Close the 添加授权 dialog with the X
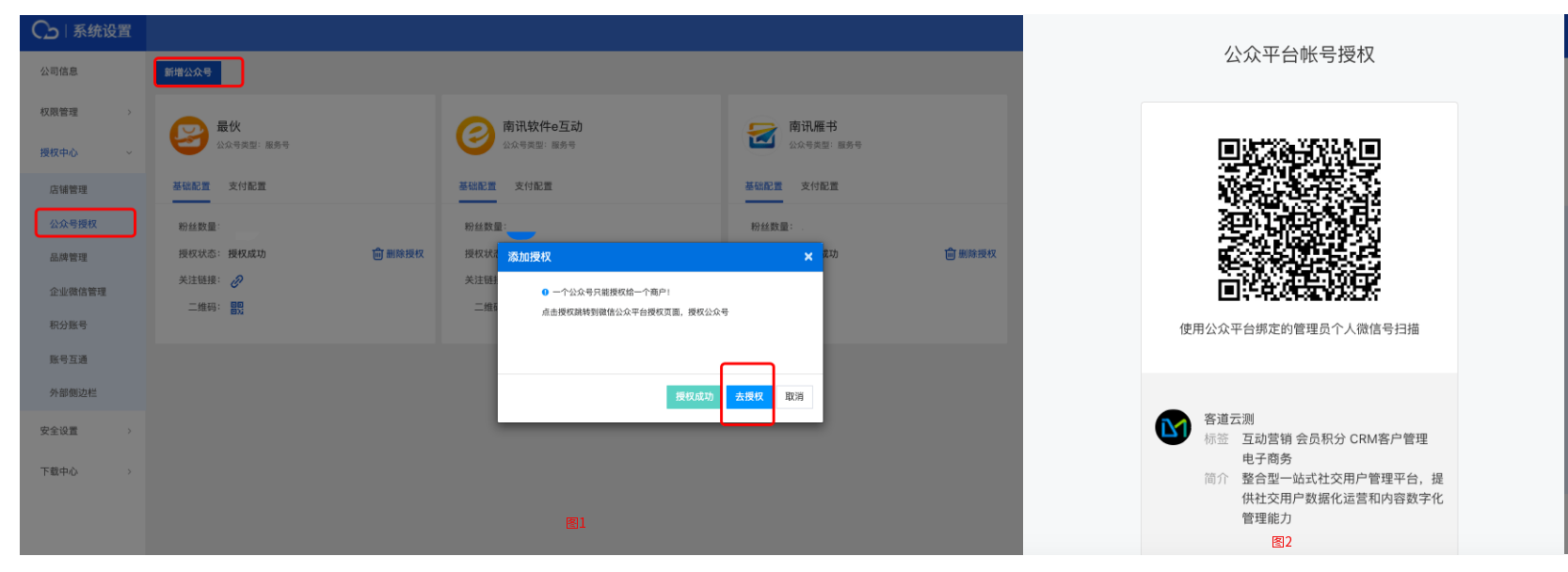This screenshot has height=572, width=1568. pos(808,257)
